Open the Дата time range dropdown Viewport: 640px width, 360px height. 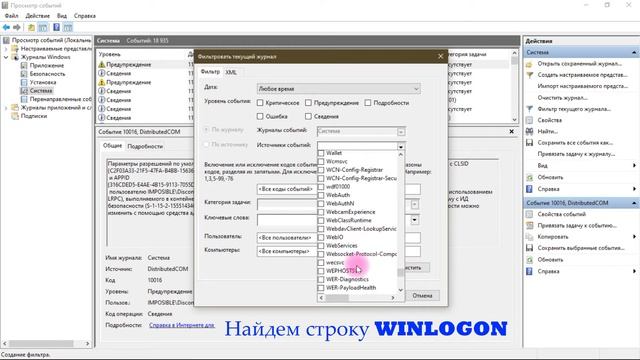(x=338, y=89)
